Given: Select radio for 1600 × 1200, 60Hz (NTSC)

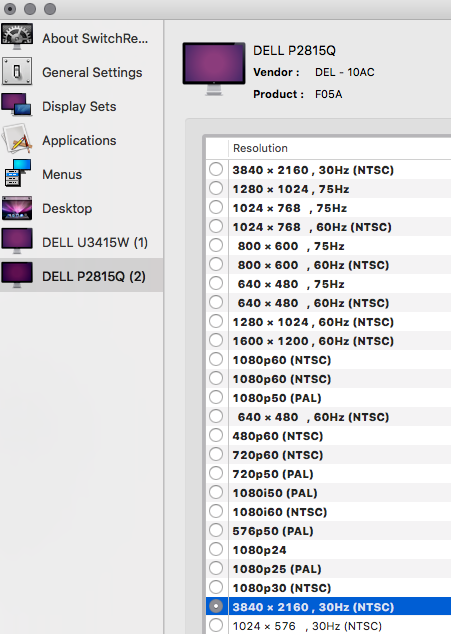Looking at the screenshot, I should [216, 340].
